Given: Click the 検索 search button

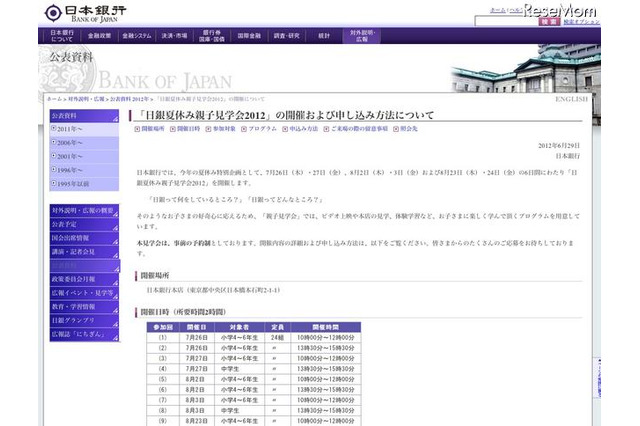Looking at the screenshot, I should pos(549,21).
